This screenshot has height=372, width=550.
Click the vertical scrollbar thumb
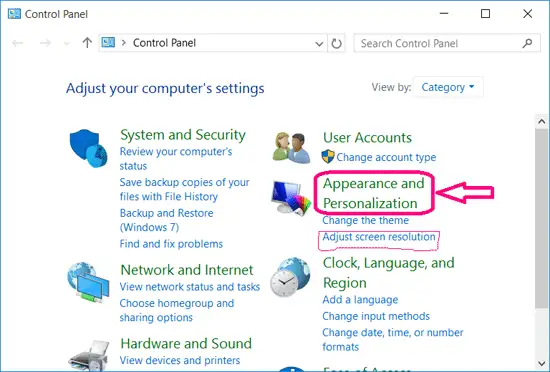click(x=542, y=218)
